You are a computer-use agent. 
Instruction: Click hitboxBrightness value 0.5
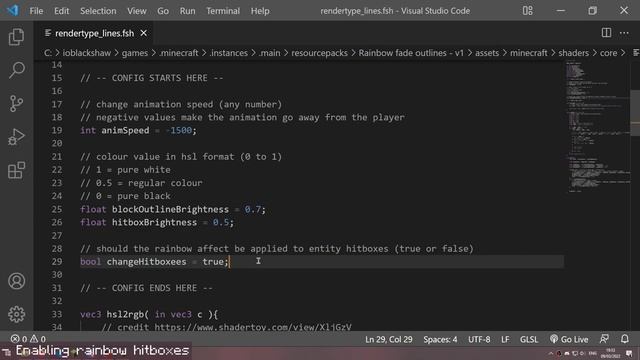(221, 222)
